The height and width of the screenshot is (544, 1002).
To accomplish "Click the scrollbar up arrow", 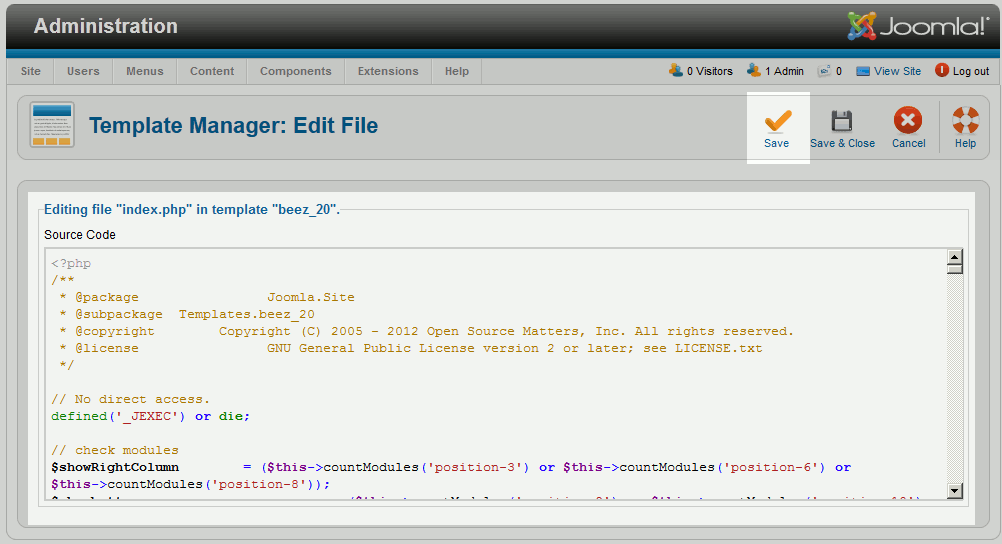I will pos(955,257).
